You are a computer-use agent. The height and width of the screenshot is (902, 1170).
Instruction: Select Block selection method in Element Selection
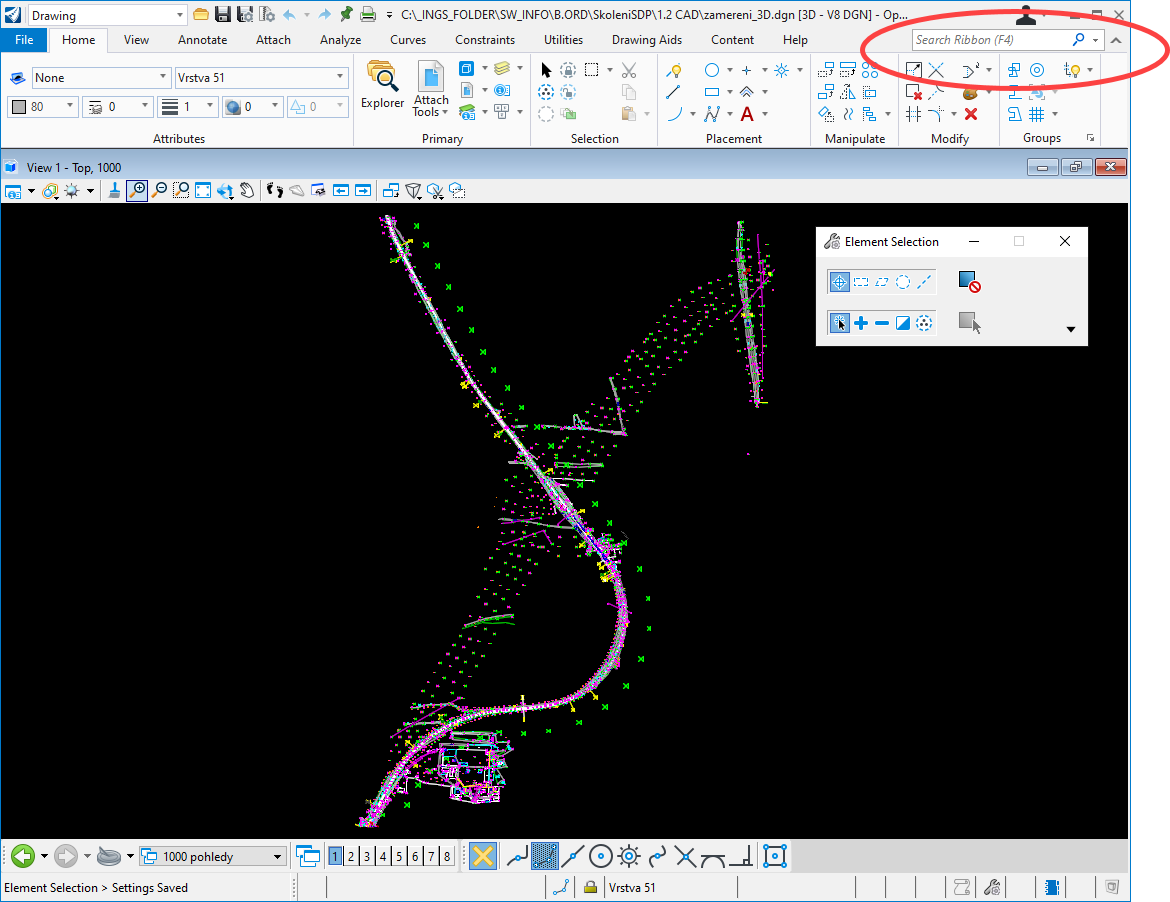tap(861, 282)
